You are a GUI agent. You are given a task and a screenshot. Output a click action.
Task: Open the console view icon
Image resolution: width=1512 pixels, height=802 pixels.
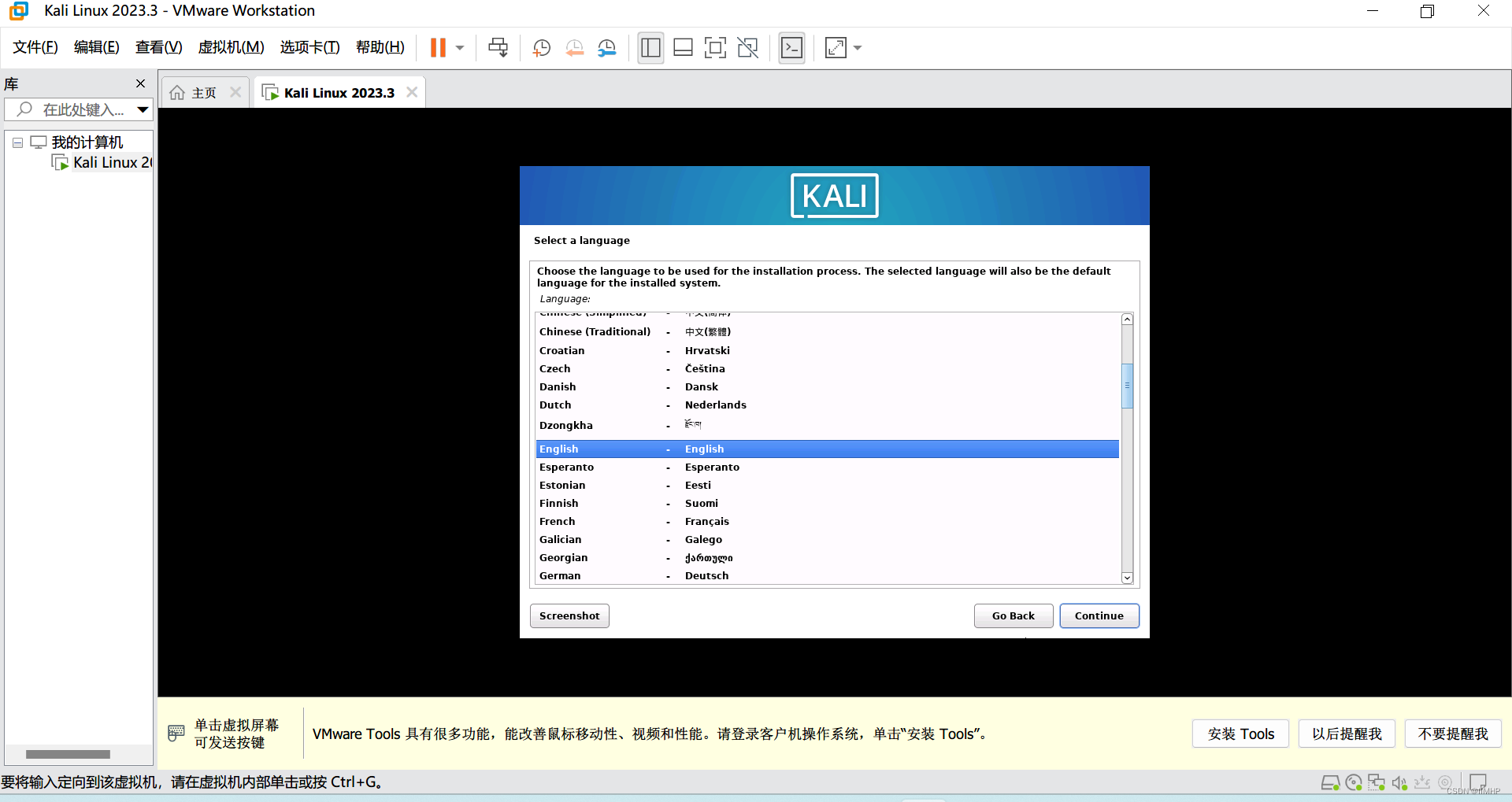tap(791, 48)
